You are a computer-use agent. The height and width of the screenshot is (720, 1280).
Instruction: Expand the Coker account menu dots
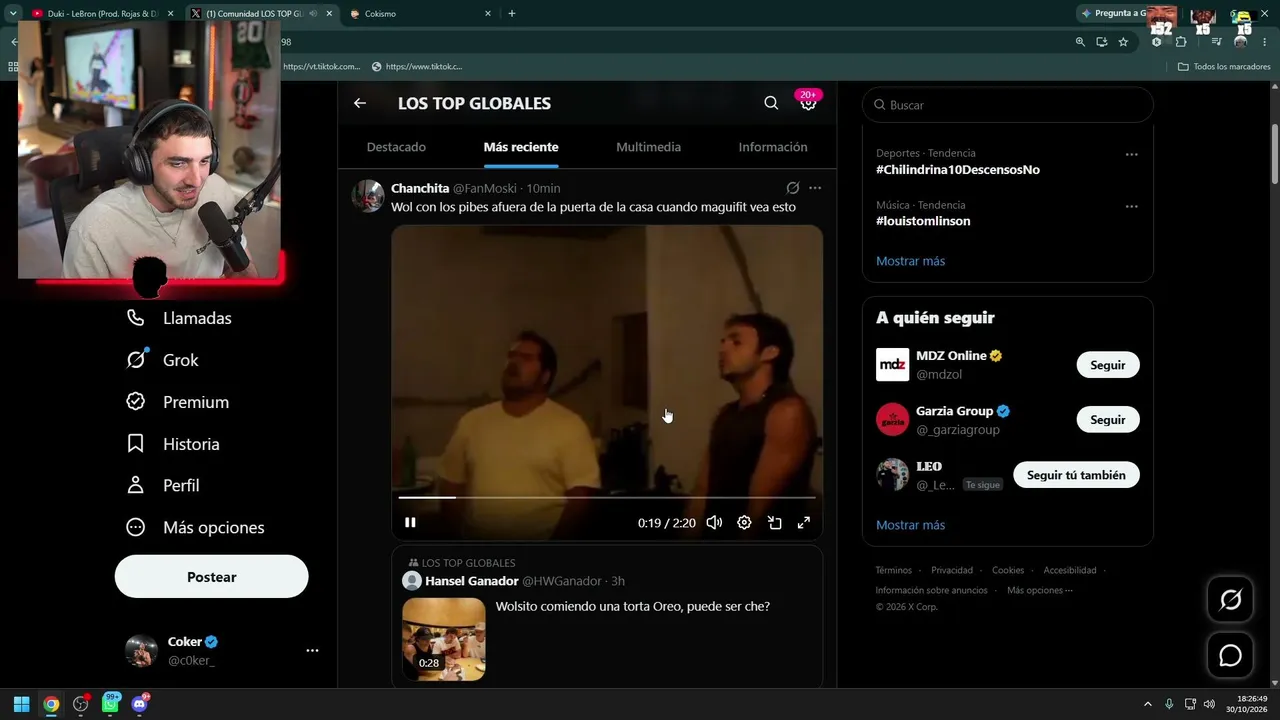click(312, 651)
